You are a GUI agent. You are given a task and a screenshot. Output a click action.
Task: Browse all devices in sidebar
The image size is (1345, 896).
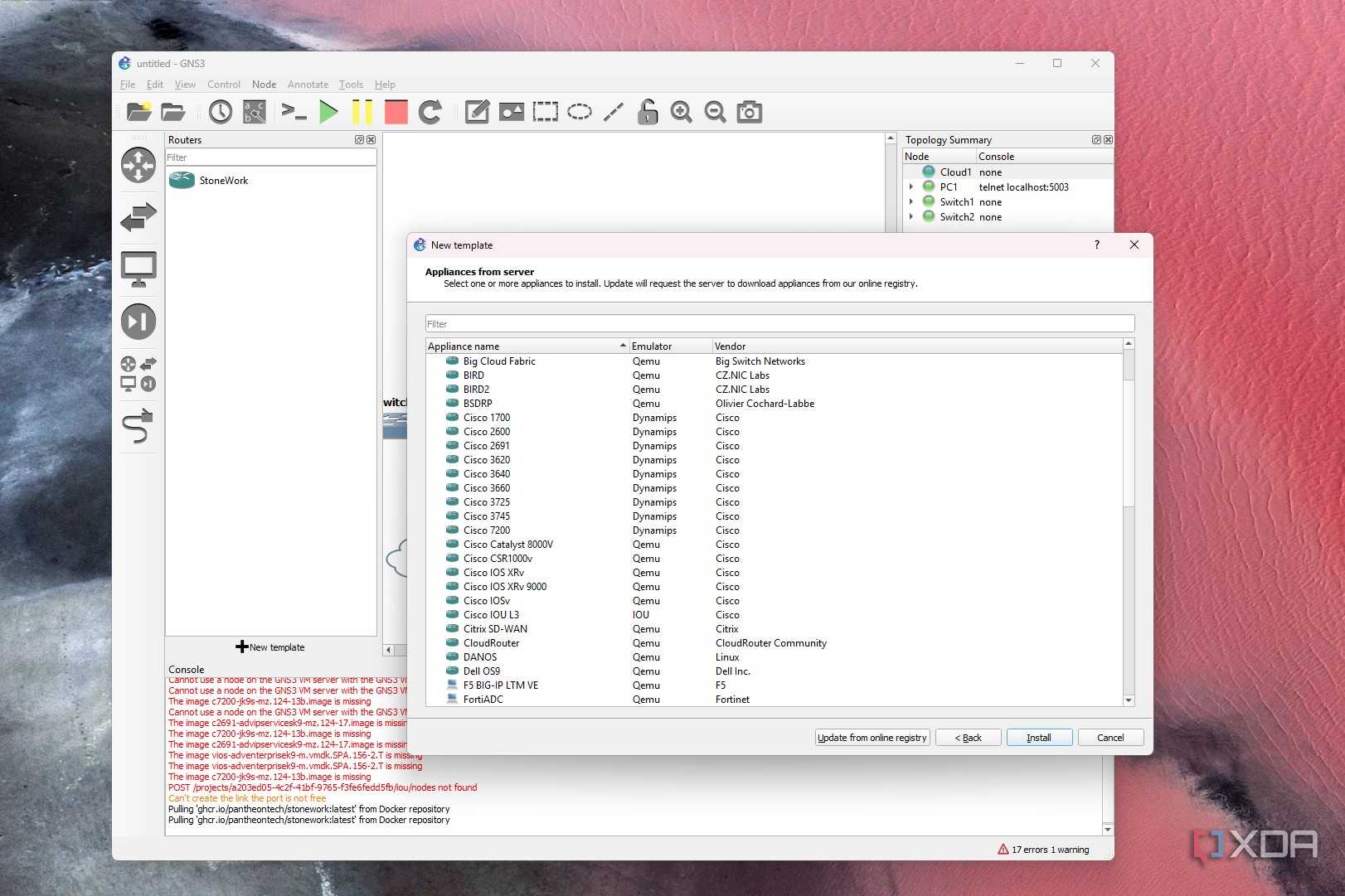pos(138,374)
